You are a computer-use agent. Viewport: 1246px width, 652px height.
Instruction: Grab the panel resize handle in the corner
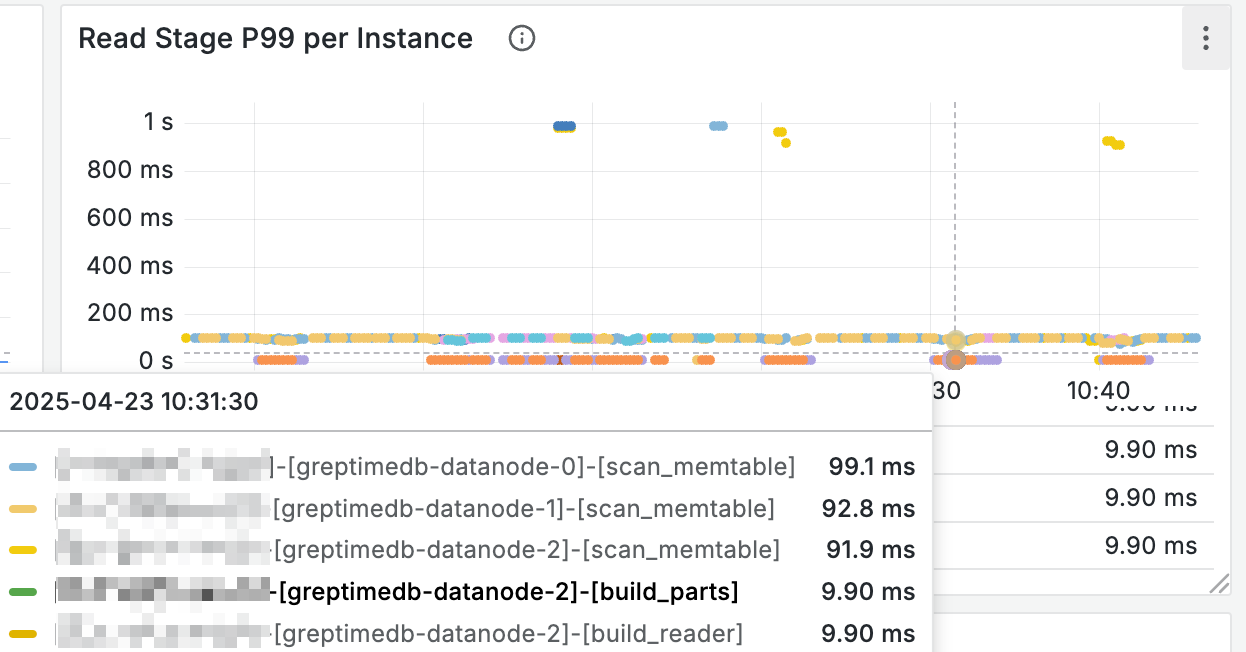(1219, 583)
